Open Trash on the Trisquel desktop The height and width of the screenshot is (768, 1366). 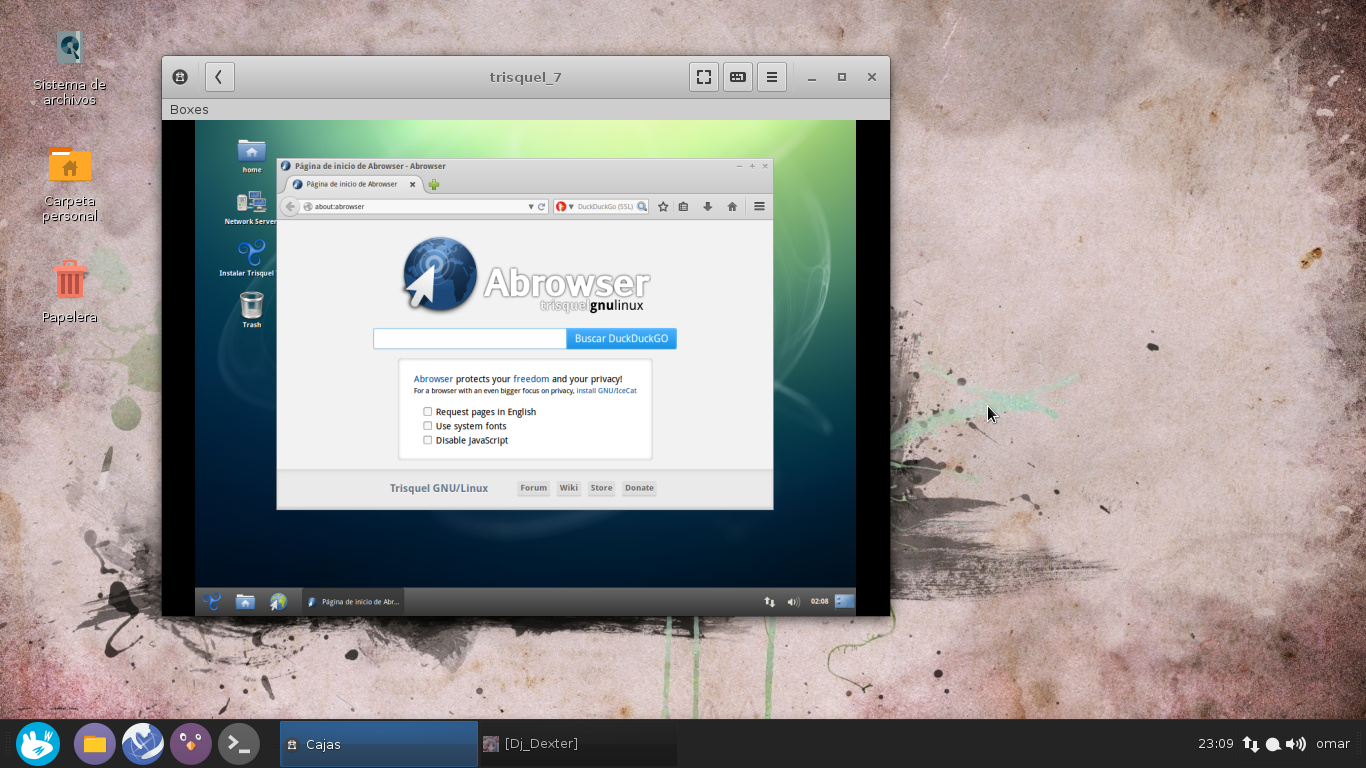point(252,308)
